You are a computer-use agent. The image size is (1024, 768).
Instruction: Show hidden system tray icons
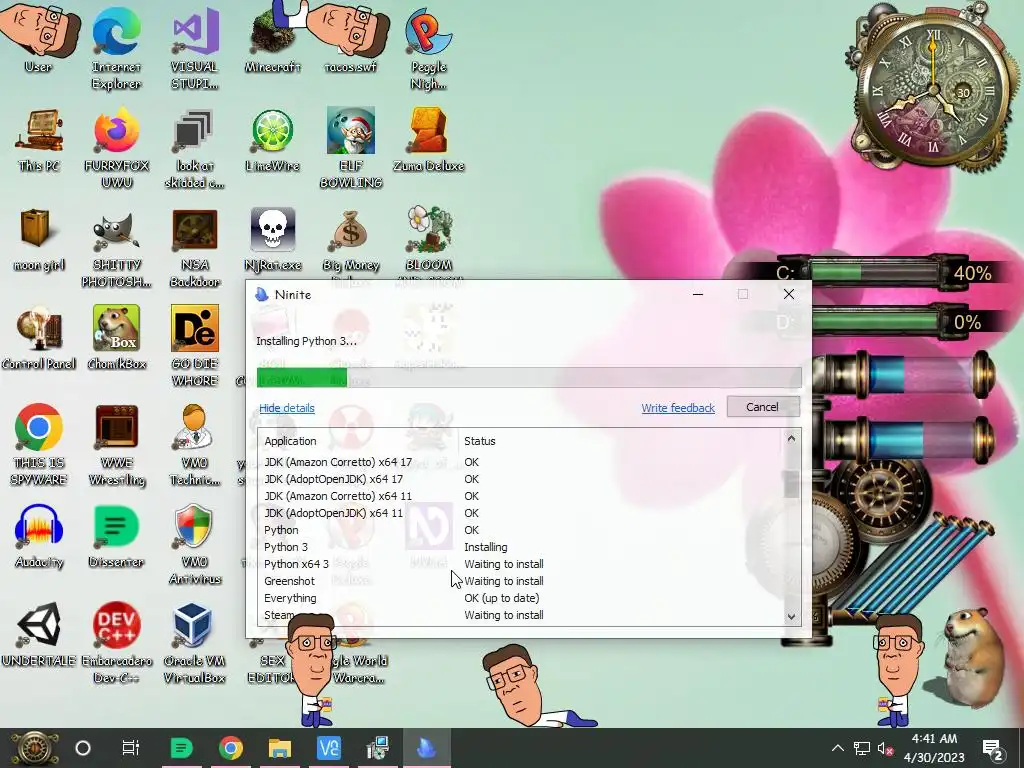[x=838, y=748]
